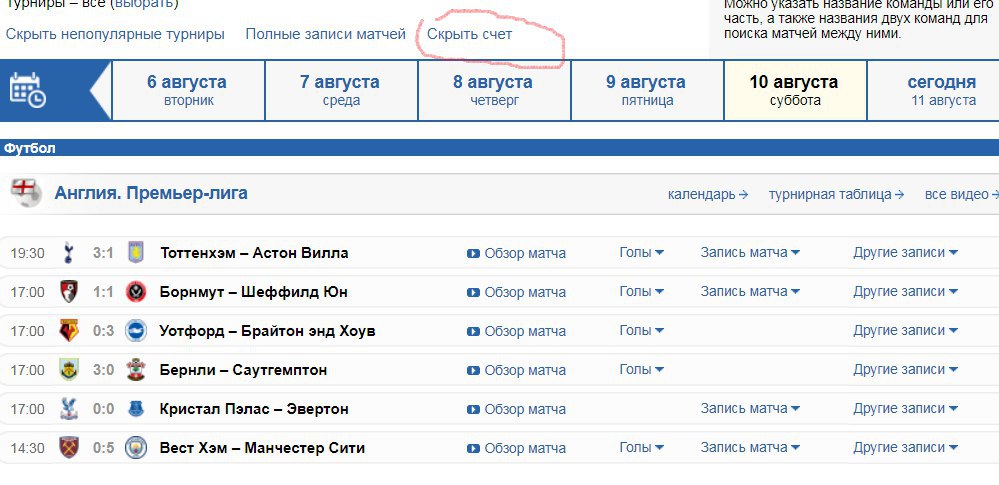Expand Голы for Борнмут – Шеффилд Юн
This screenshot has height=485, width=999.
[x=642, y=291]
